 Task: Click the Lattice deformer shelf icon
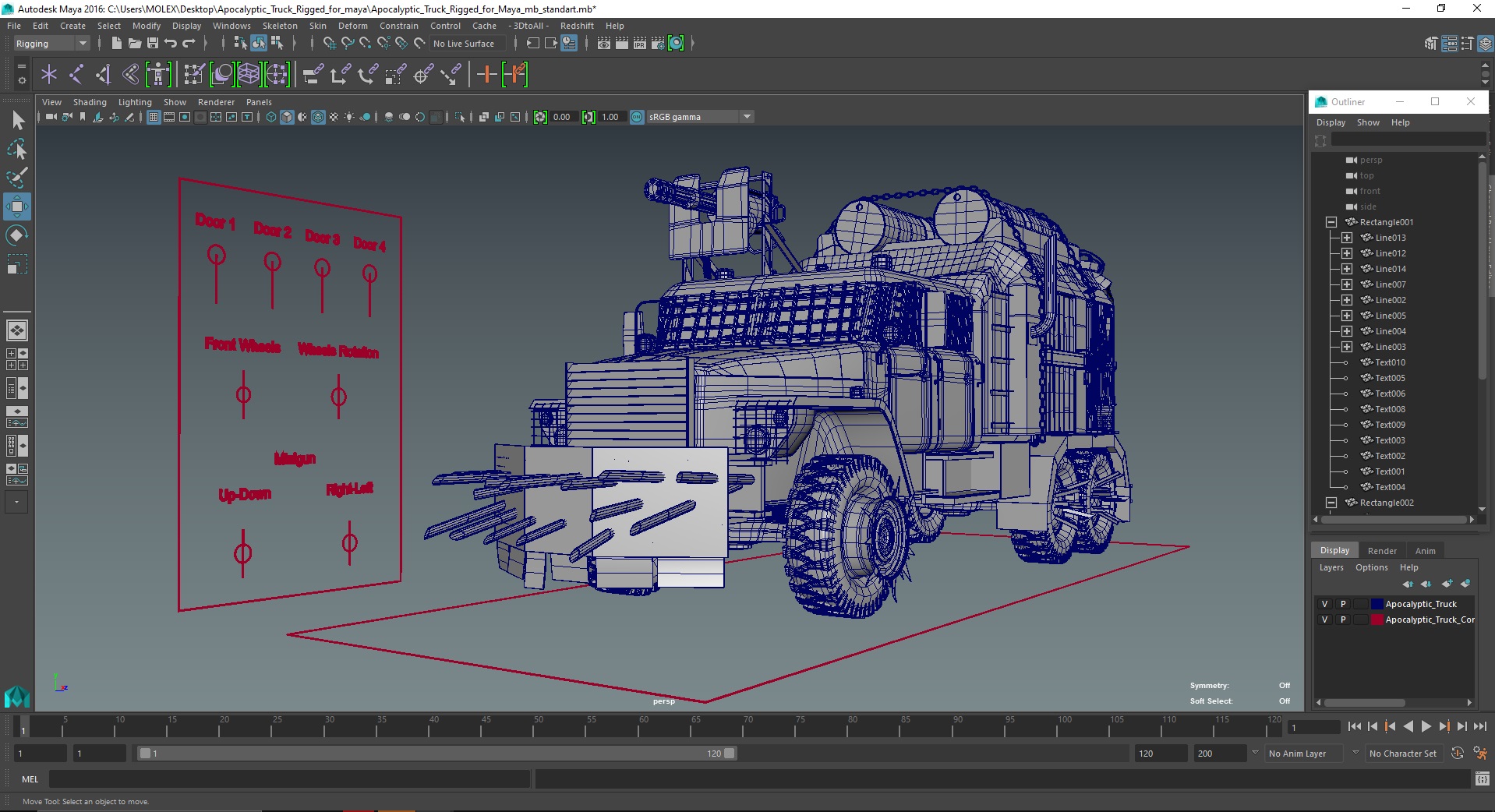249,75
